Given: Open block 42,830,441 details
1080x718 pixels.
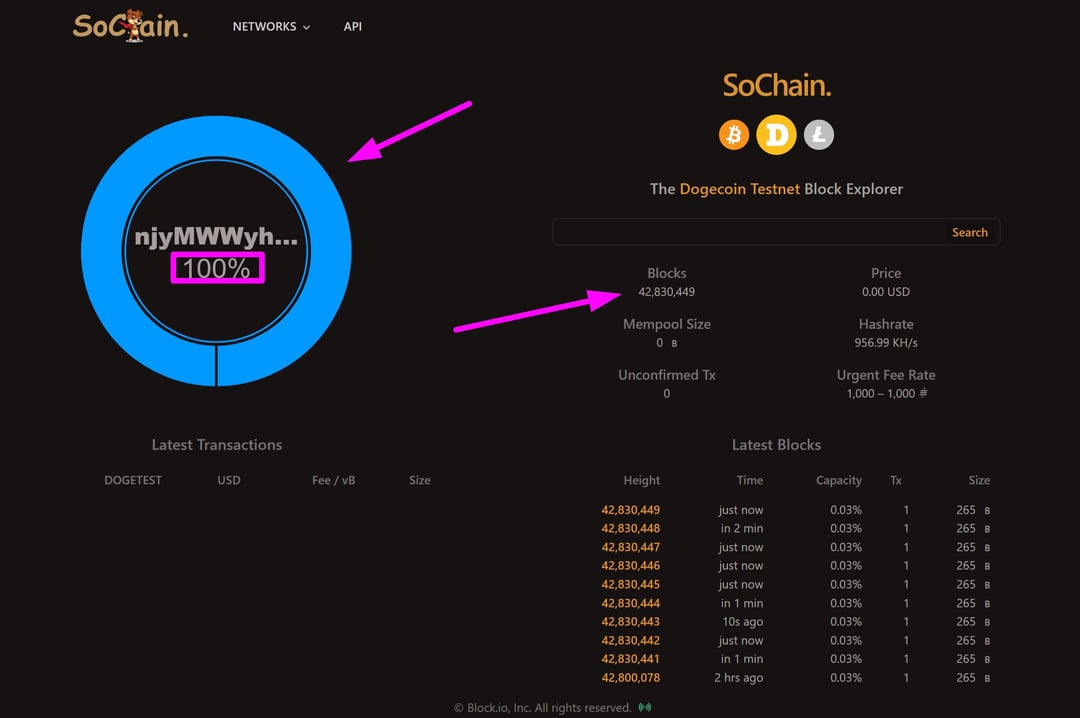Looking at the screenshot, I should [630, 659].
